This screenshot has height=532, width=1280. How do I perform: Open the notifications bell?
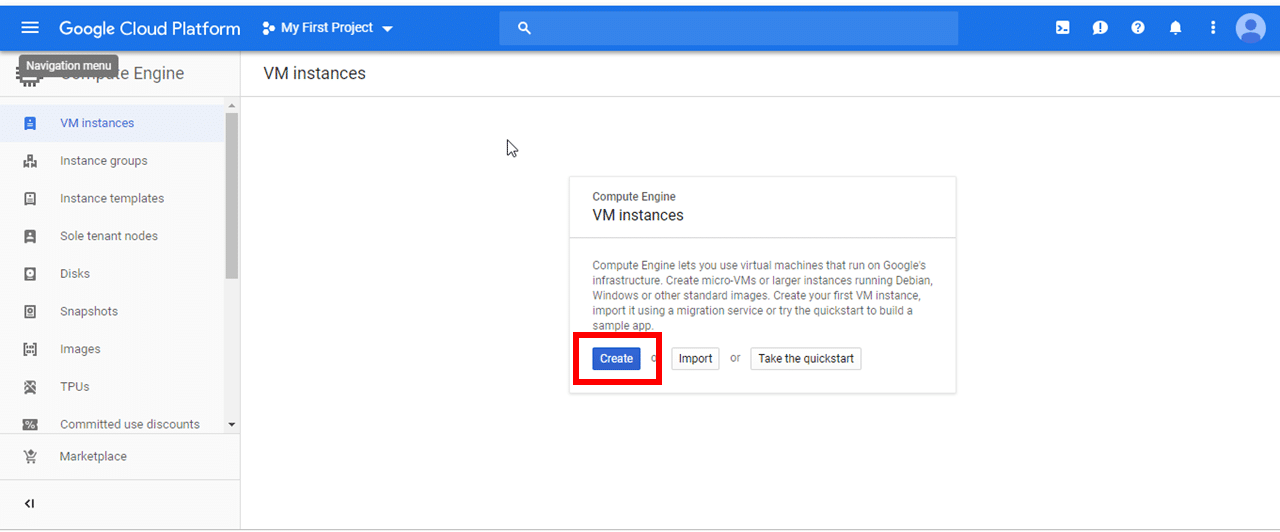click(1176, 28)
